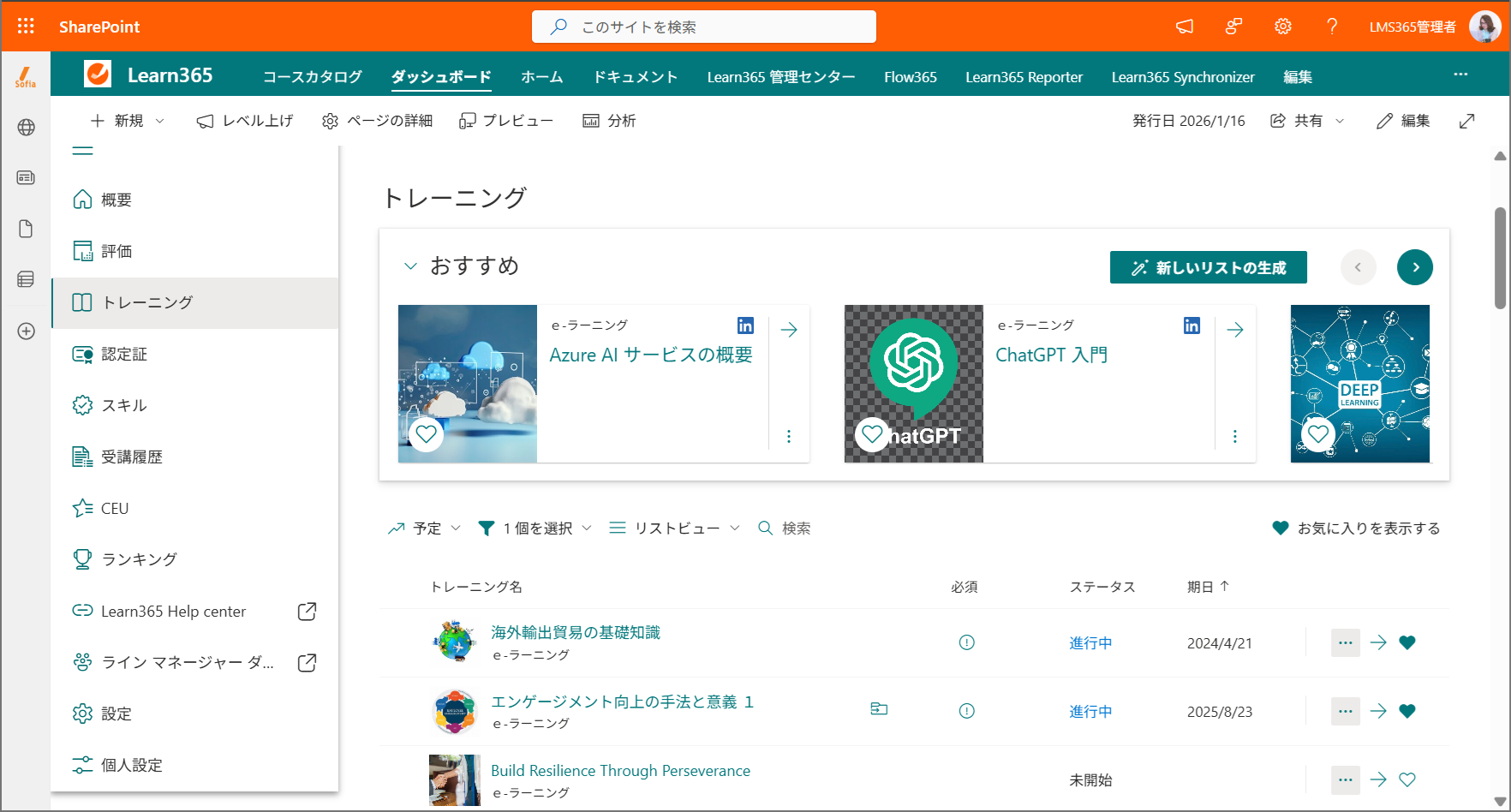Open the 予定 view dropdown
The width and height of the screenshot is (1511, 812).
tap(424, 528)
